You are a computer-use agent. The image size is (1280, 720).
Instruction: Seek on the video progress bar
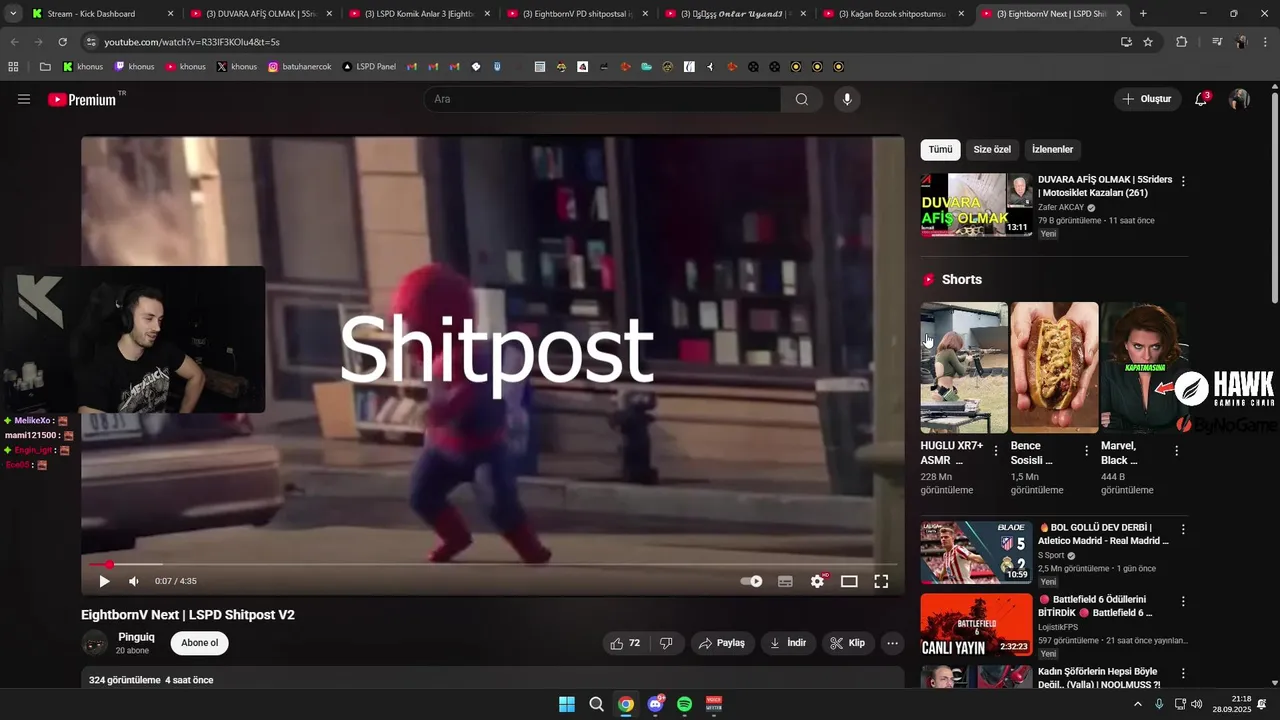tap(492, 565)
